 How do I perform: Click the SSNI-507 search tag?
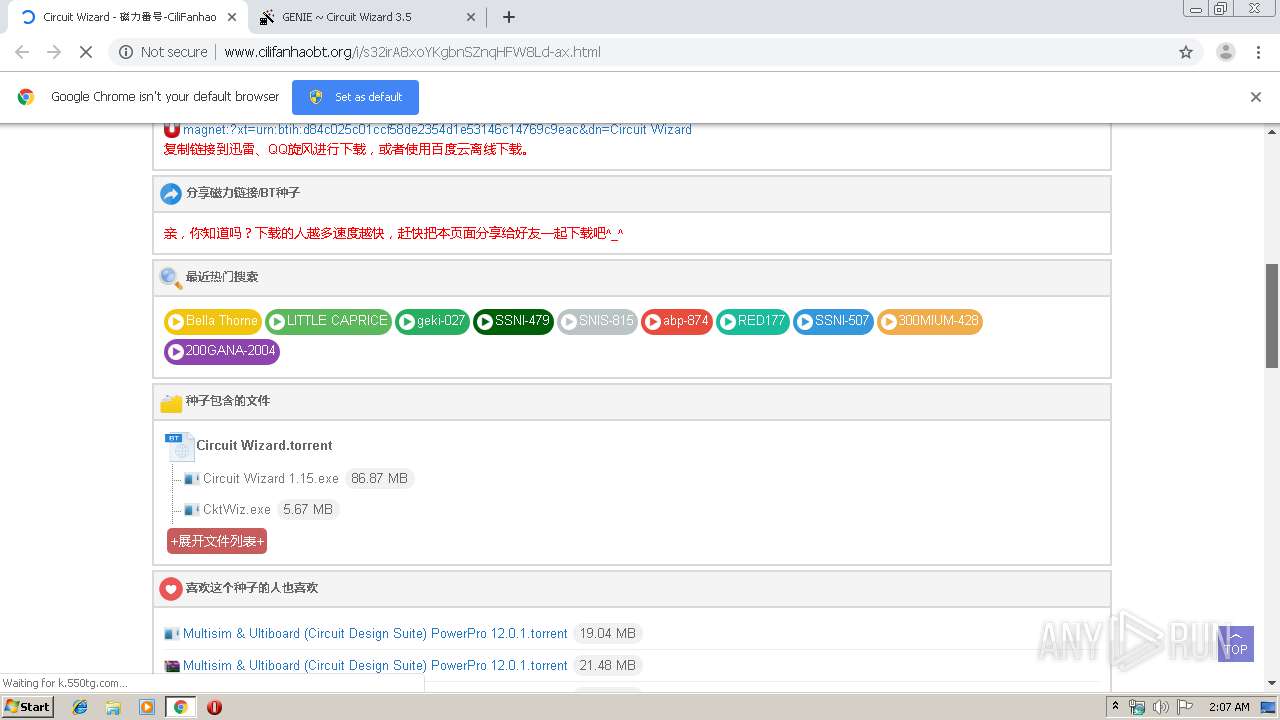pyautogui.click(x=833, y=321)
